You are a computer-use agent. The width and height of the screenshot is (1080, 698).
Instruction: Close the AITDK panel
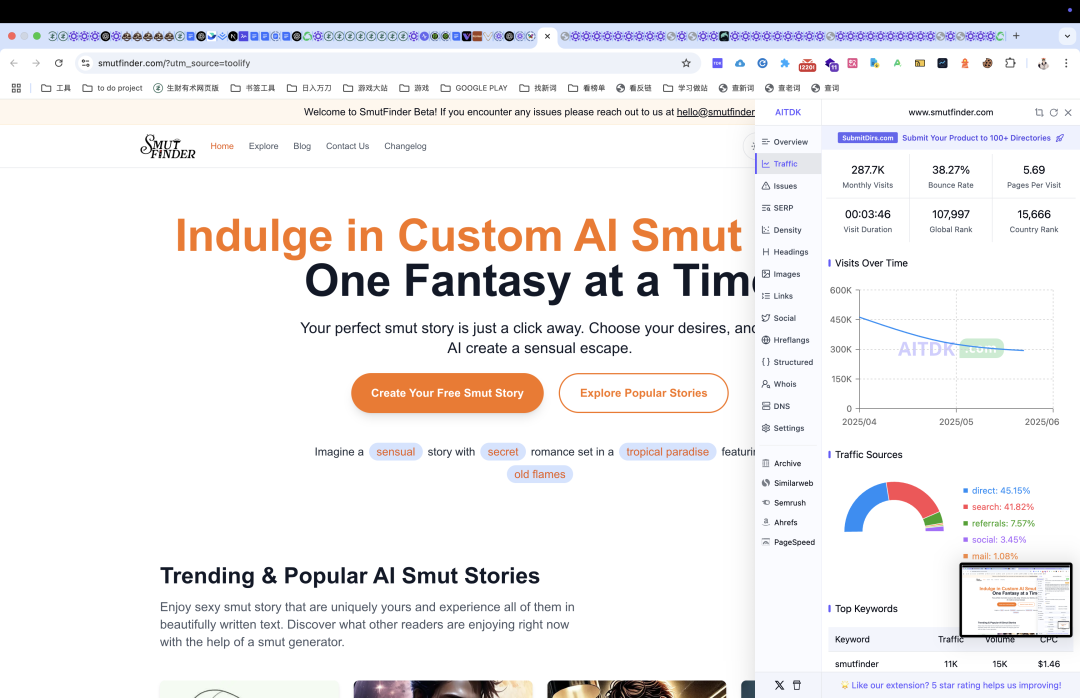(1068, 112)
